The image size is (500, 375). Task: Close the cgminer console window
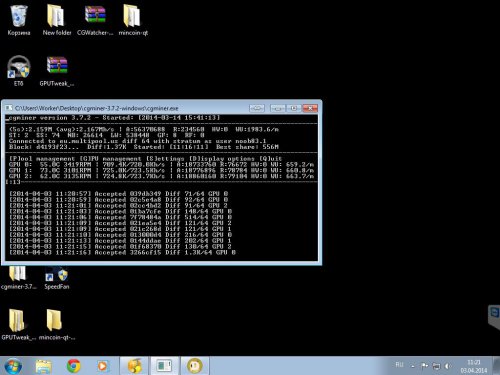point(310,108)
